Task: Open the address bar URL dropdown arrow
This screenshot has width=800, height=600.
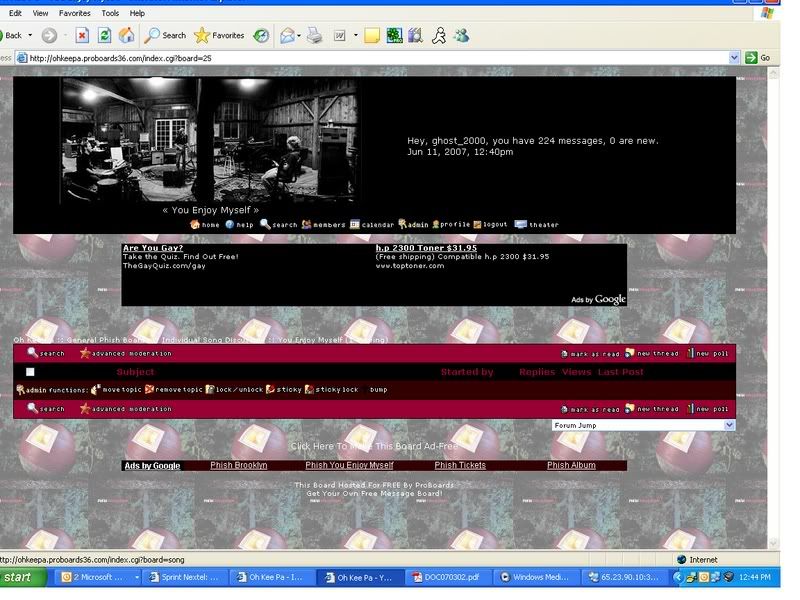Action: pyautogui.click(x=735, y=58)
